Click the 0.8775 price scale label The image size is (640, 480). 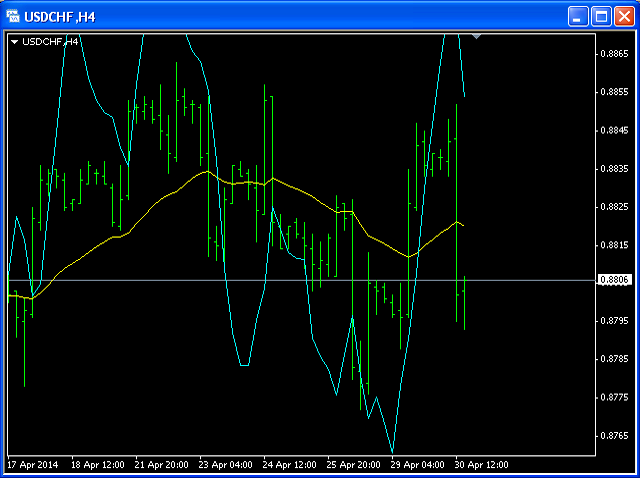point(614,398)
